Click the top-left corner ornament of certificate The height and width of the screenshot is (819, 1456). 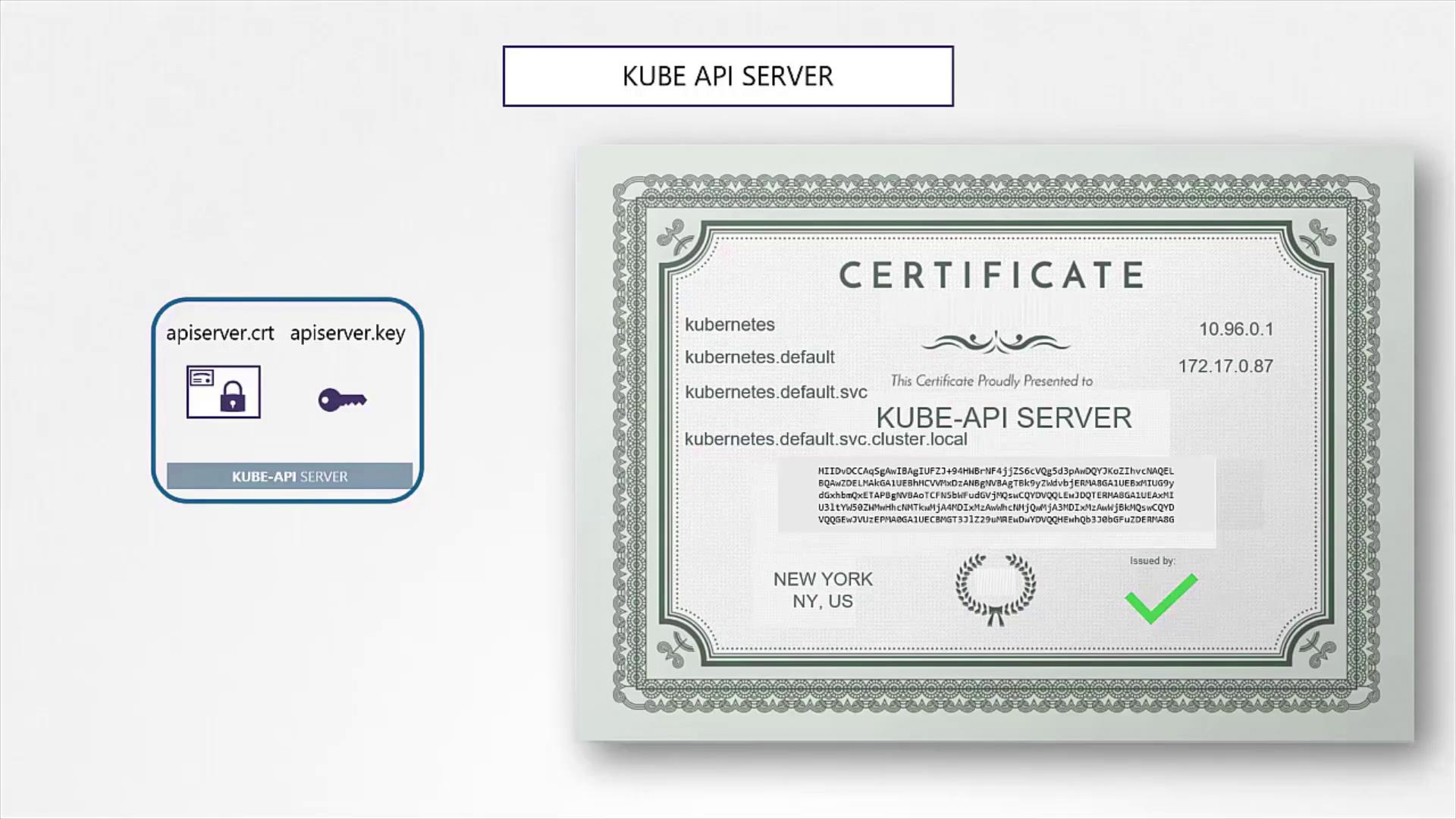[676, 237]
